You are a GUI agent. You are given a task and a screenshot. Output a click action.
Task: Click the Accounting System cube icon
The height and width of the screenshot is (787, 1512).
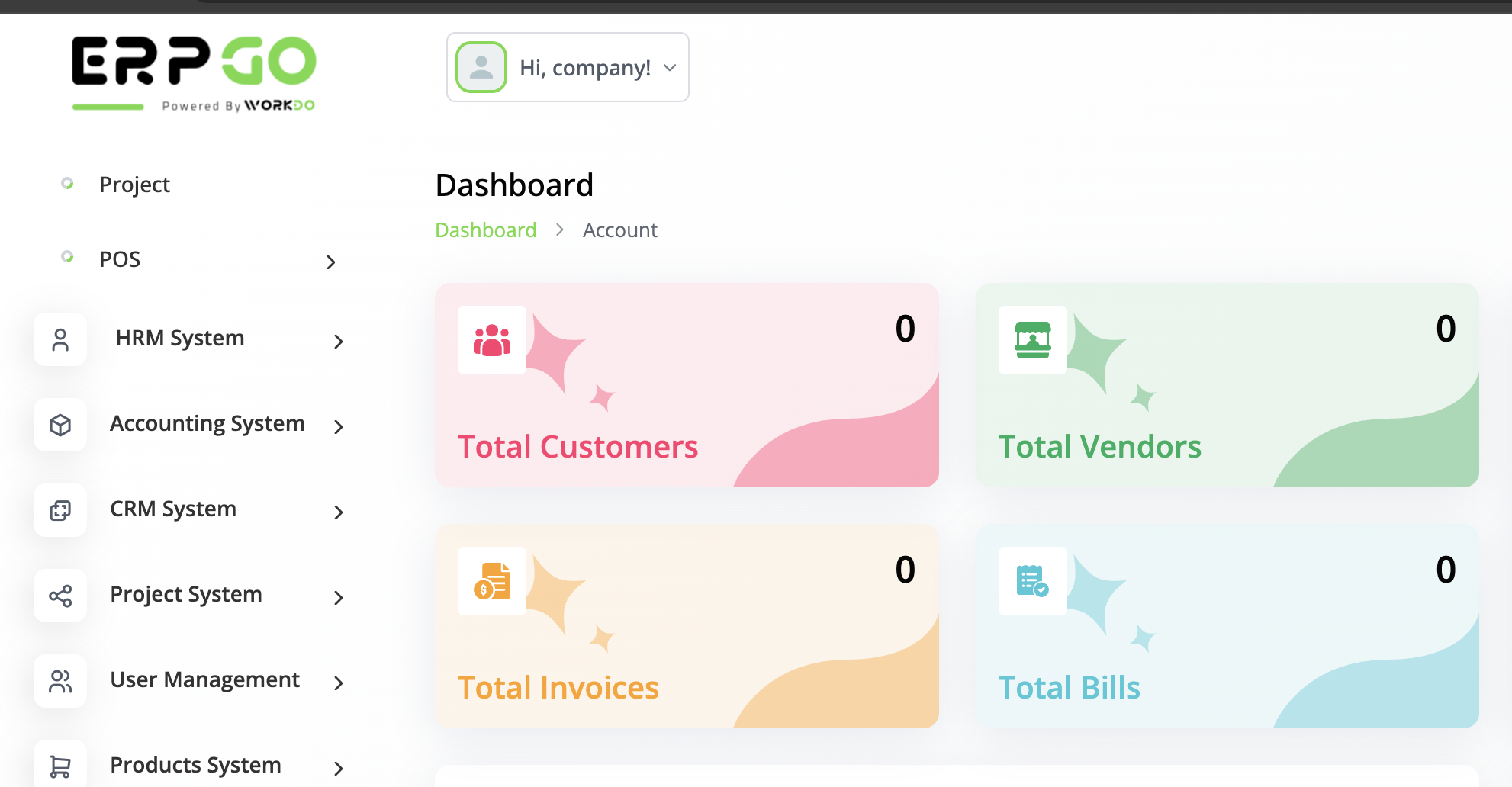pos(60,425)
